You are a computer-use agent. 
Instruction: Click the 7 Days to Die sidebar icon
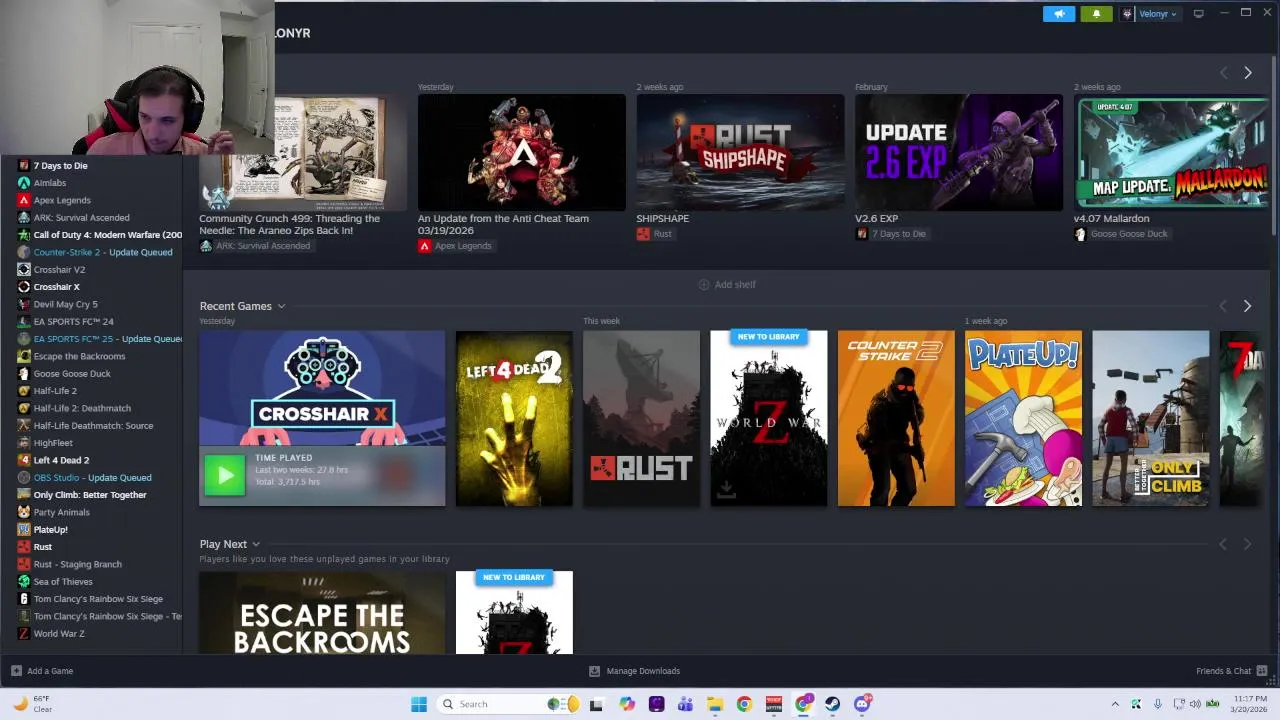click(24, 165)
